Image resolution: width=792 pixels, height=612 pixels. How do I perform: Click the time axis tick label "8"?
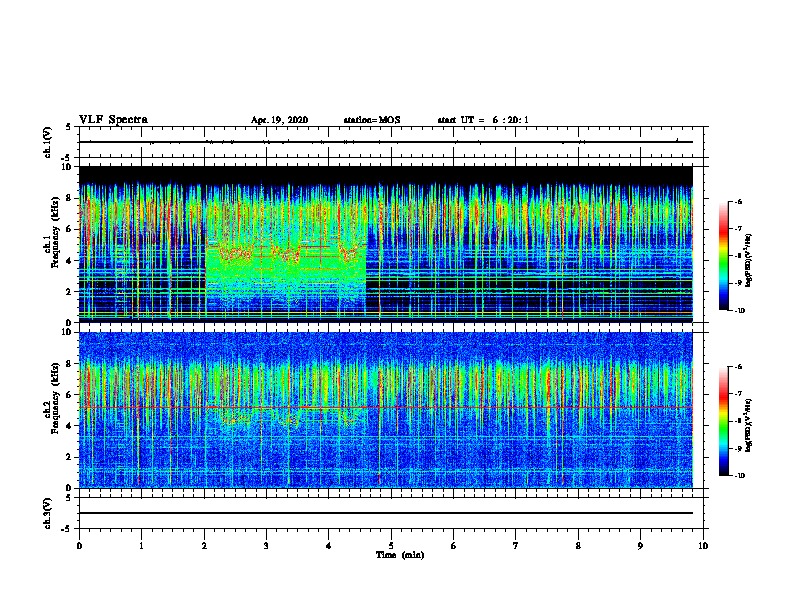point(578,546)
